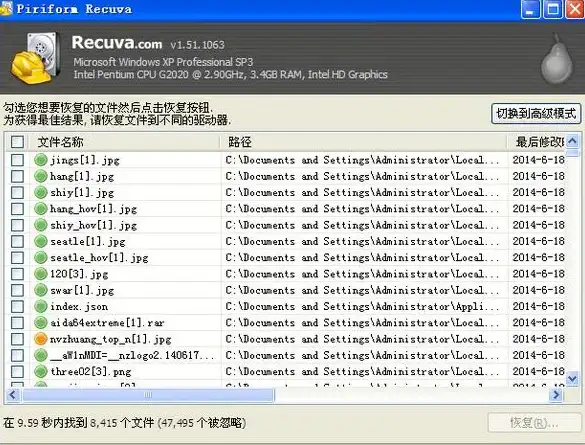Click the green status dot for swar[1].jpg
The image size is (585, 445).
pyautogui.click(x=41, y=290)
